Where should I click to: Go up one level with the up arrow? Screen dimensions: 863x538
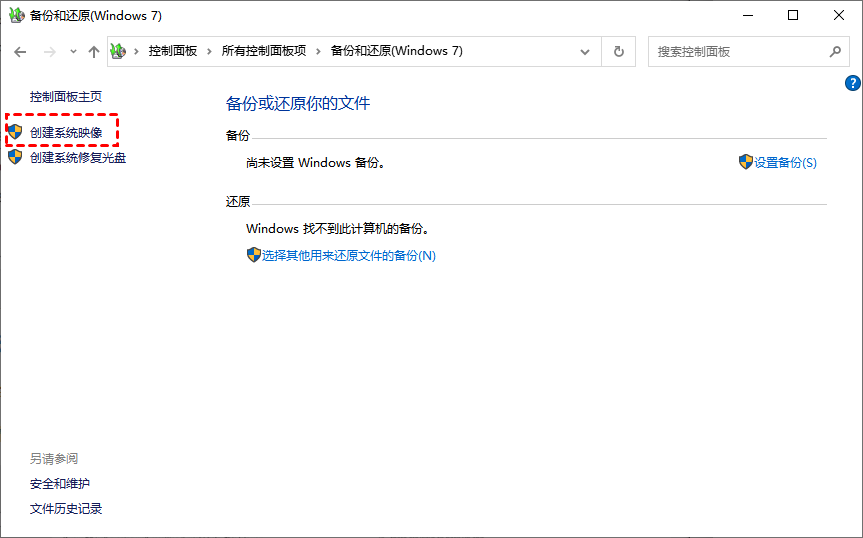(94, 52)
